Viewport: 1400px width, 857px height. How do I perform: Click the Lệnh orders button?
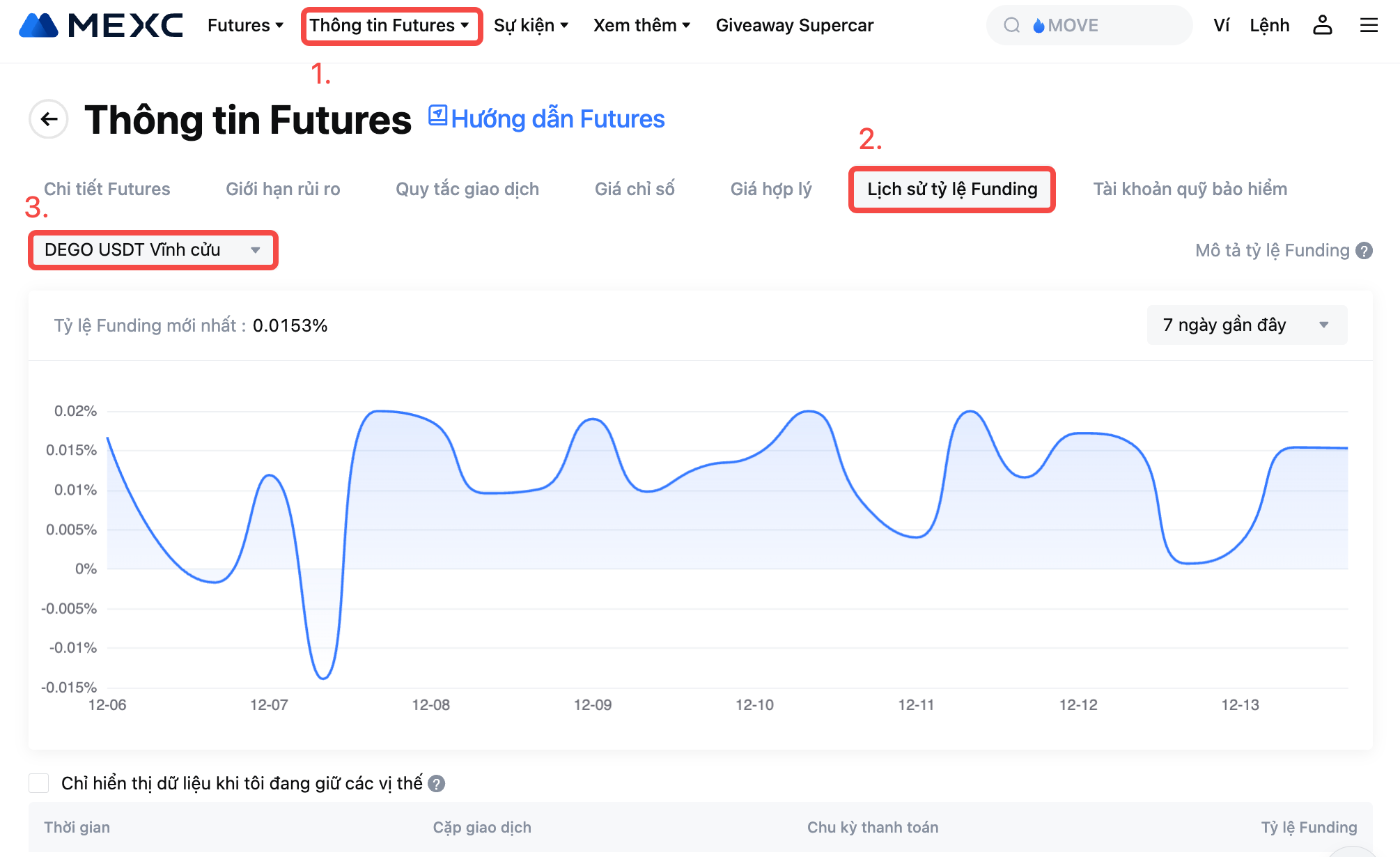click(x=1269, y=26)
